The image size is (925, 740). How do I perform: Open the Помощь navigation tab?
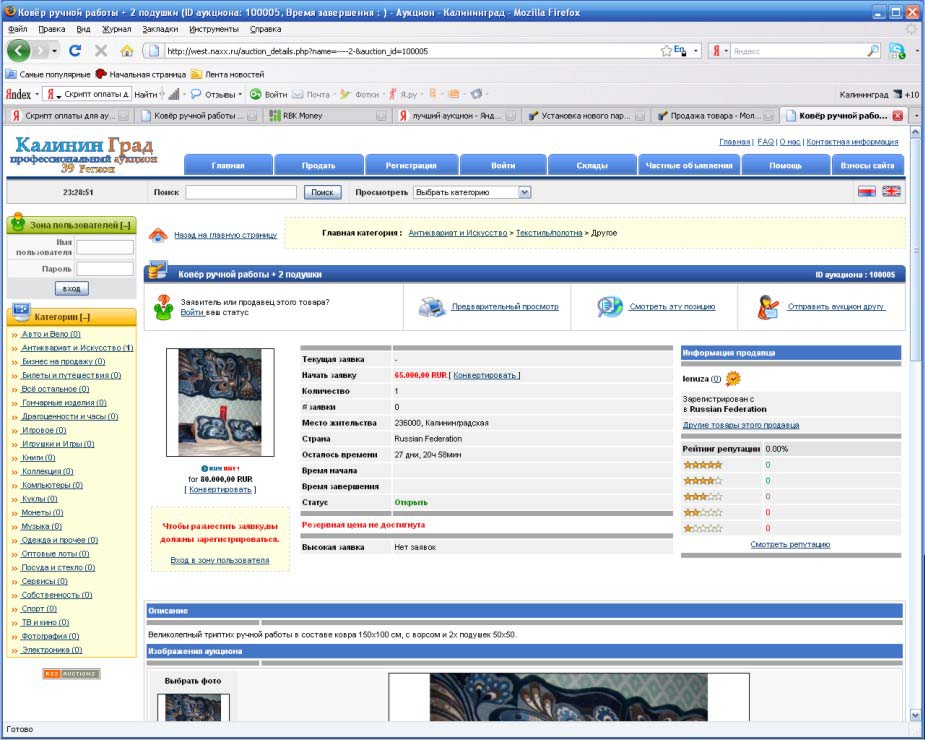pos(785,165)
